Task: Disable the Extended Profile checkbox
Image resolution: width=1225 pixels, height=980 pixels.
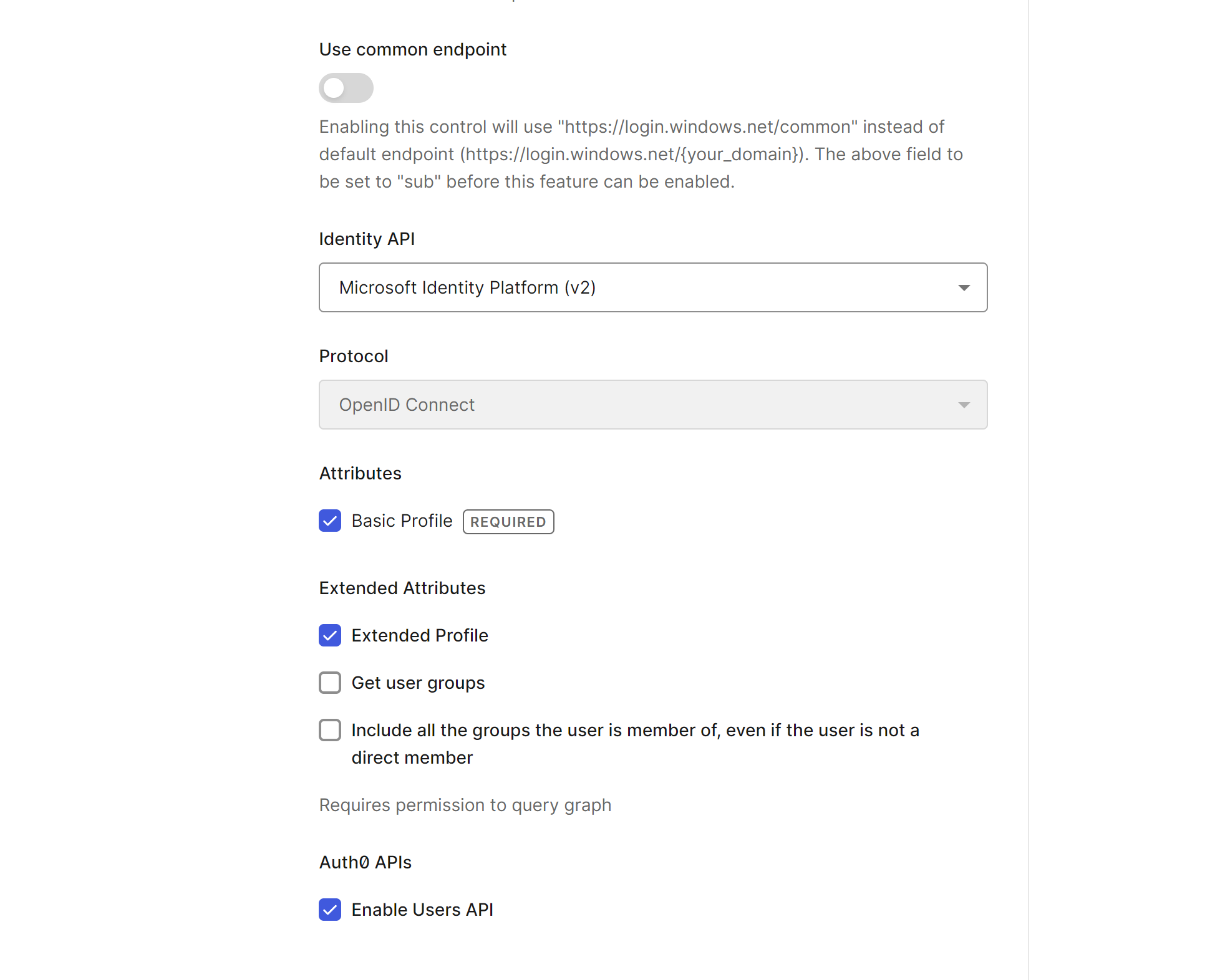Action: click(x=330, y=636)
